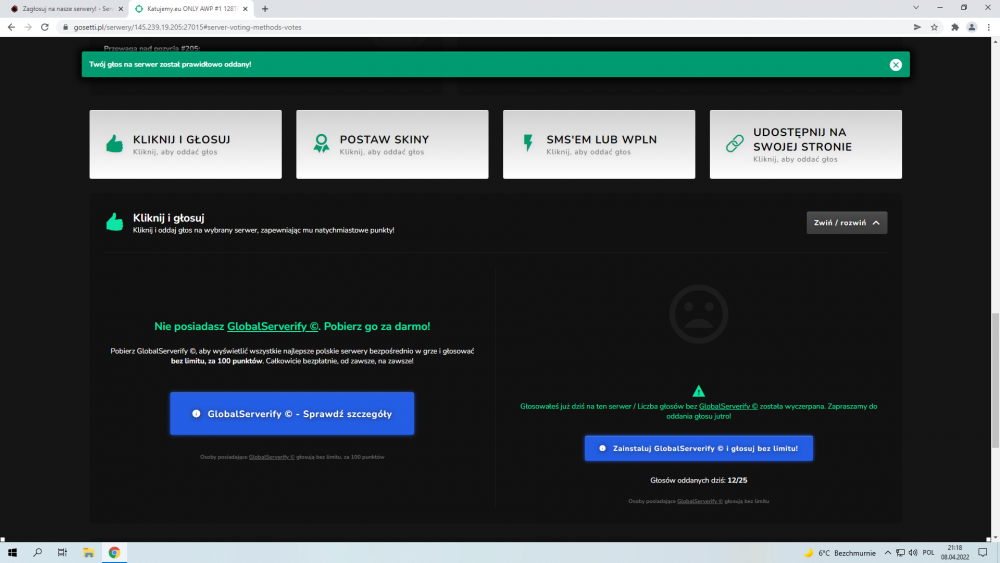Show hidden system tray icons
Screen dimensions: 1000x563
(887, 553)
